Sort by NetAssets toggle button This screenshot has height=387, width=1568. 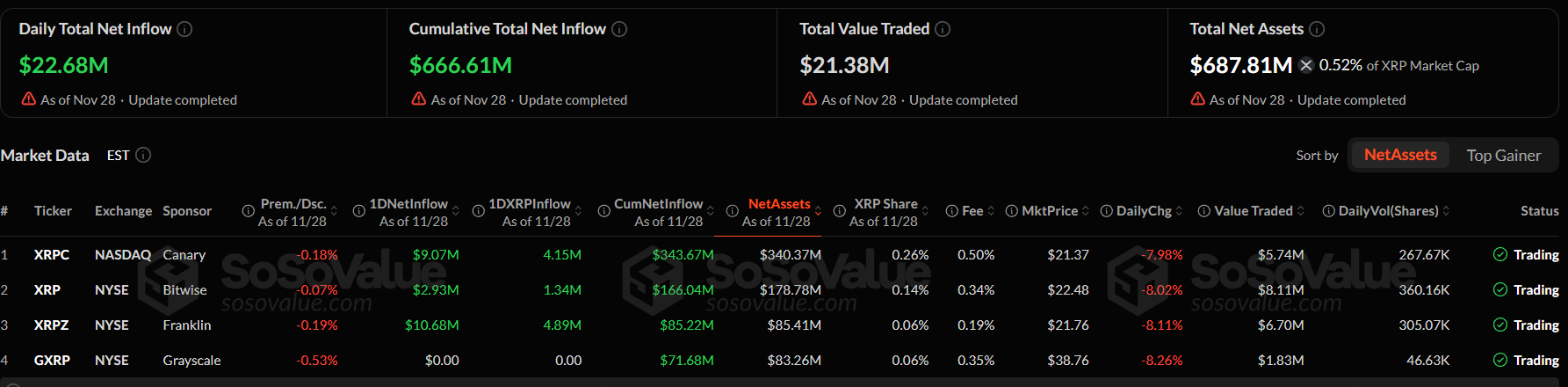pos(1400,155)
